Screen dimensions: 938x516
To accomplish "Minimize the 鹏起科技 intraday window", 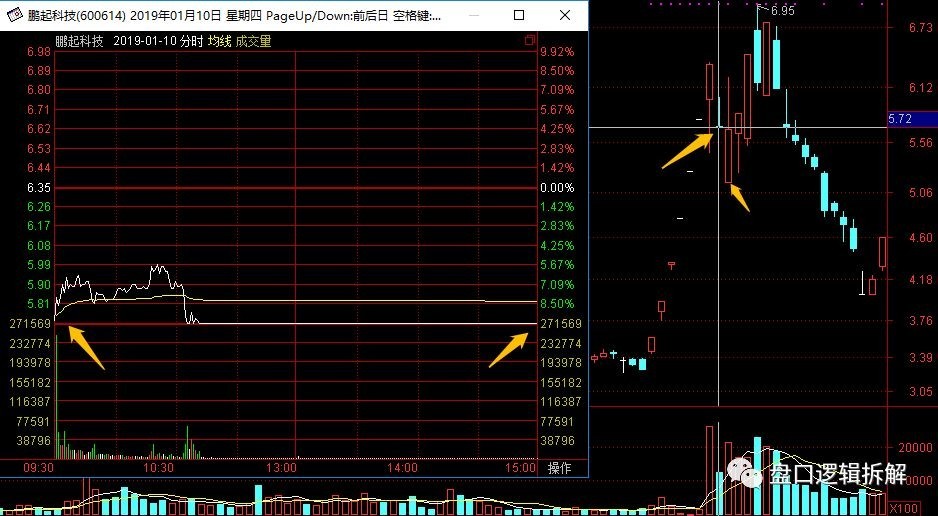I will [472, 16].
